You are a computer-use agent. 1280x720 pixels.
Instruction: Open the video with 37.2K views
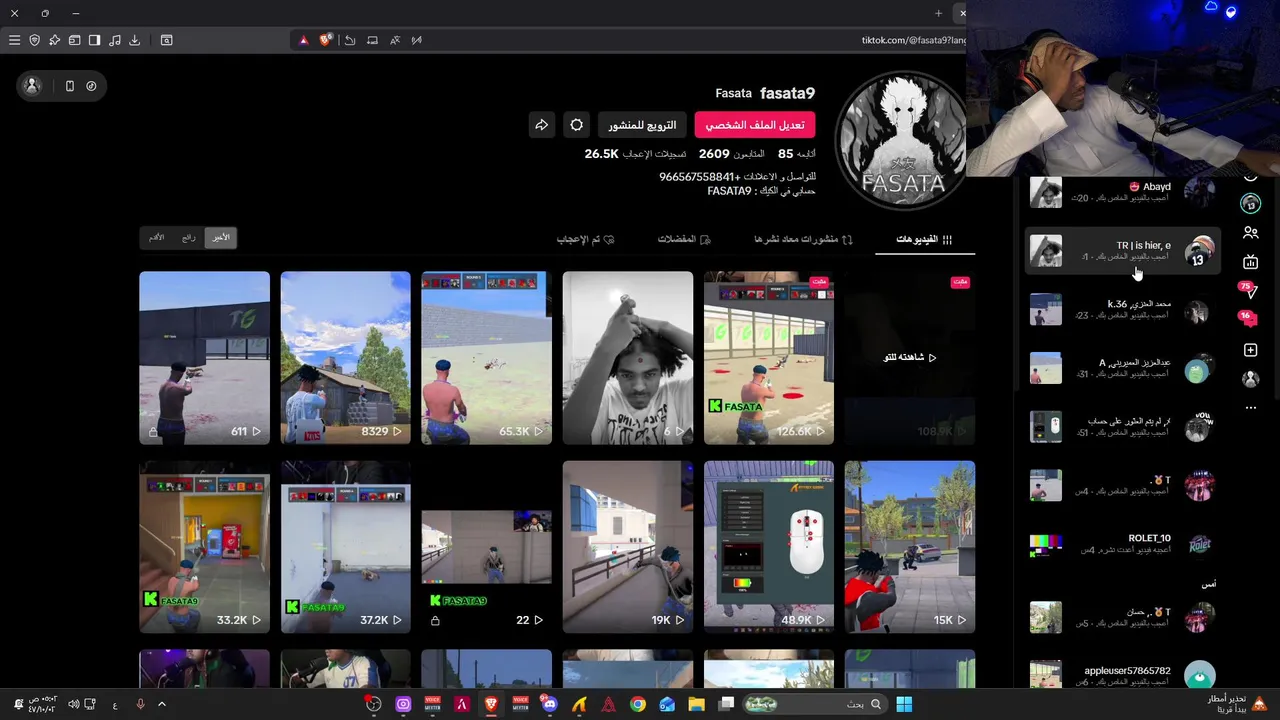345,547
